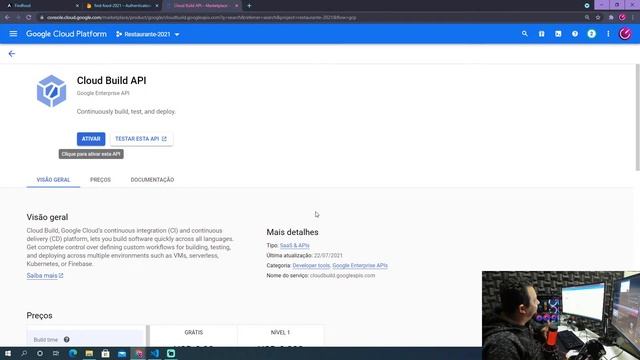Open the gift box icon in the blue header
The width and height of the screenshot is (640, 360).
pyautogui.click(x=541, y=34)
